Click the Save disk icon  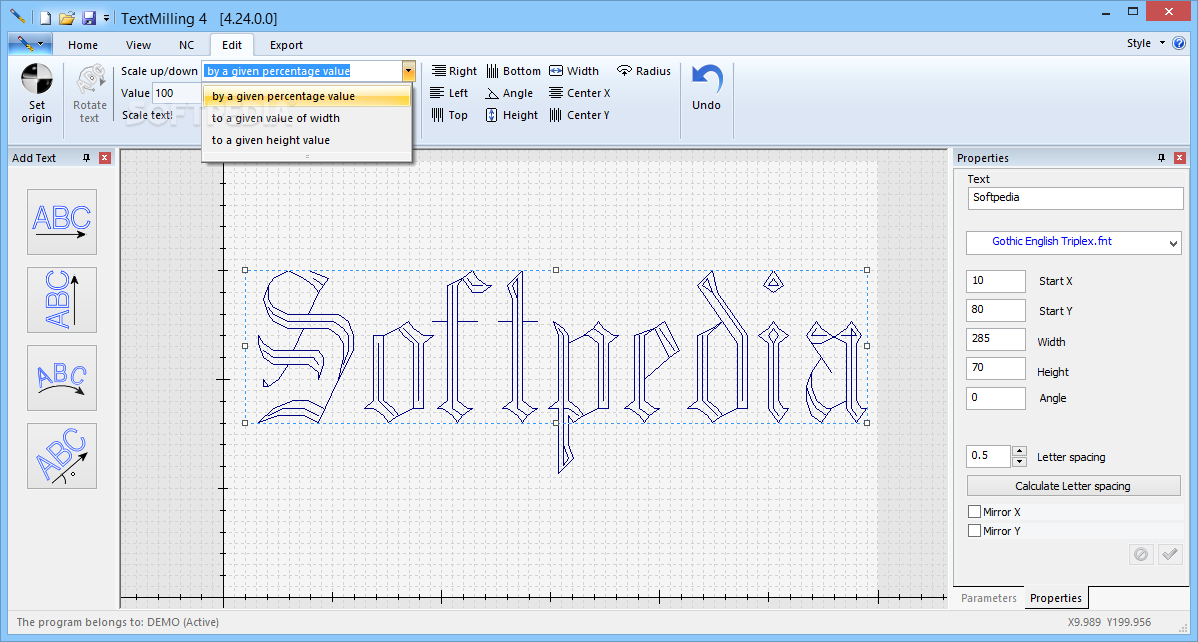coord(89,17)
